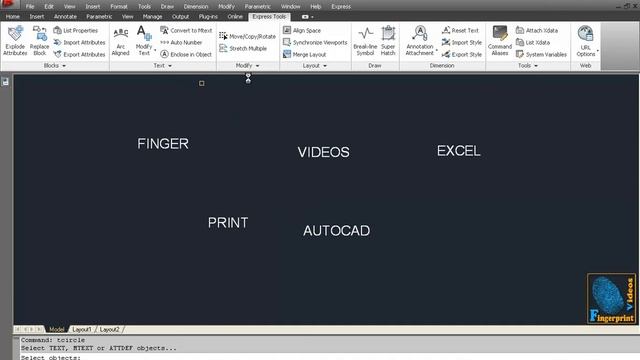Open the Layout2 tab
The image size is (640, 360).
110,329
